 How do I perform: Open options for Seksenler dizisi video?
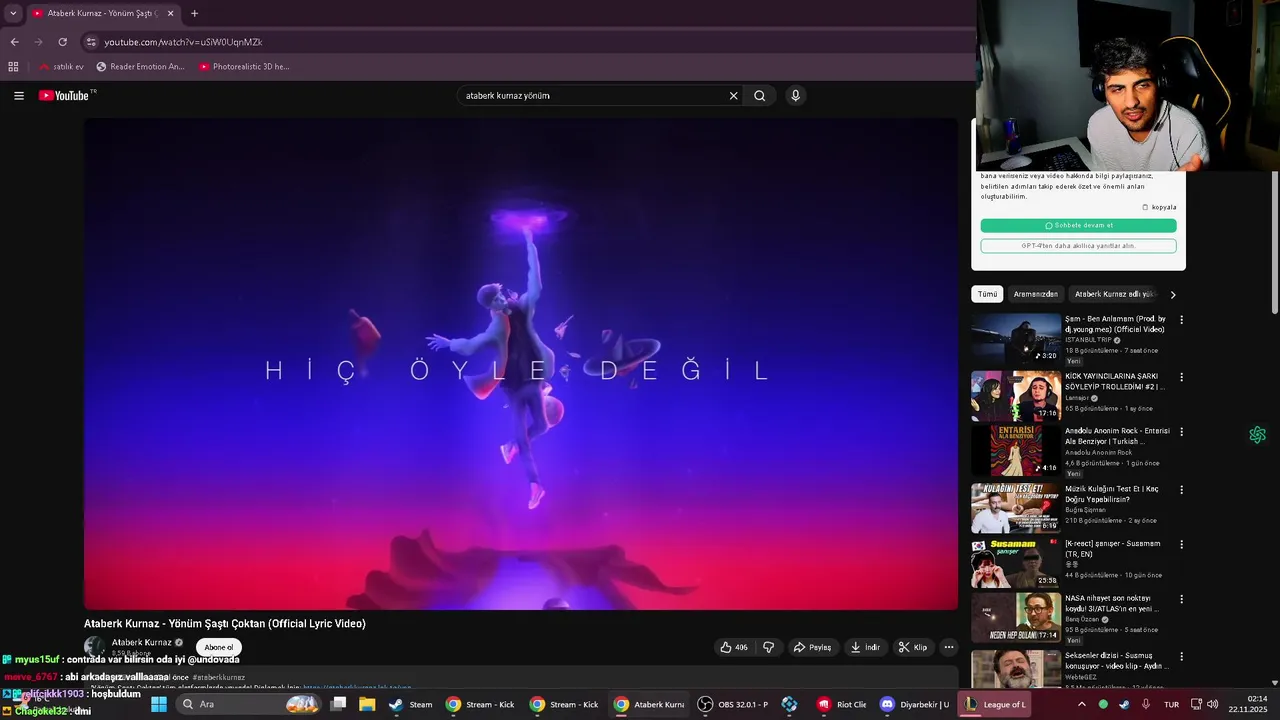[x=1181, y=657]
